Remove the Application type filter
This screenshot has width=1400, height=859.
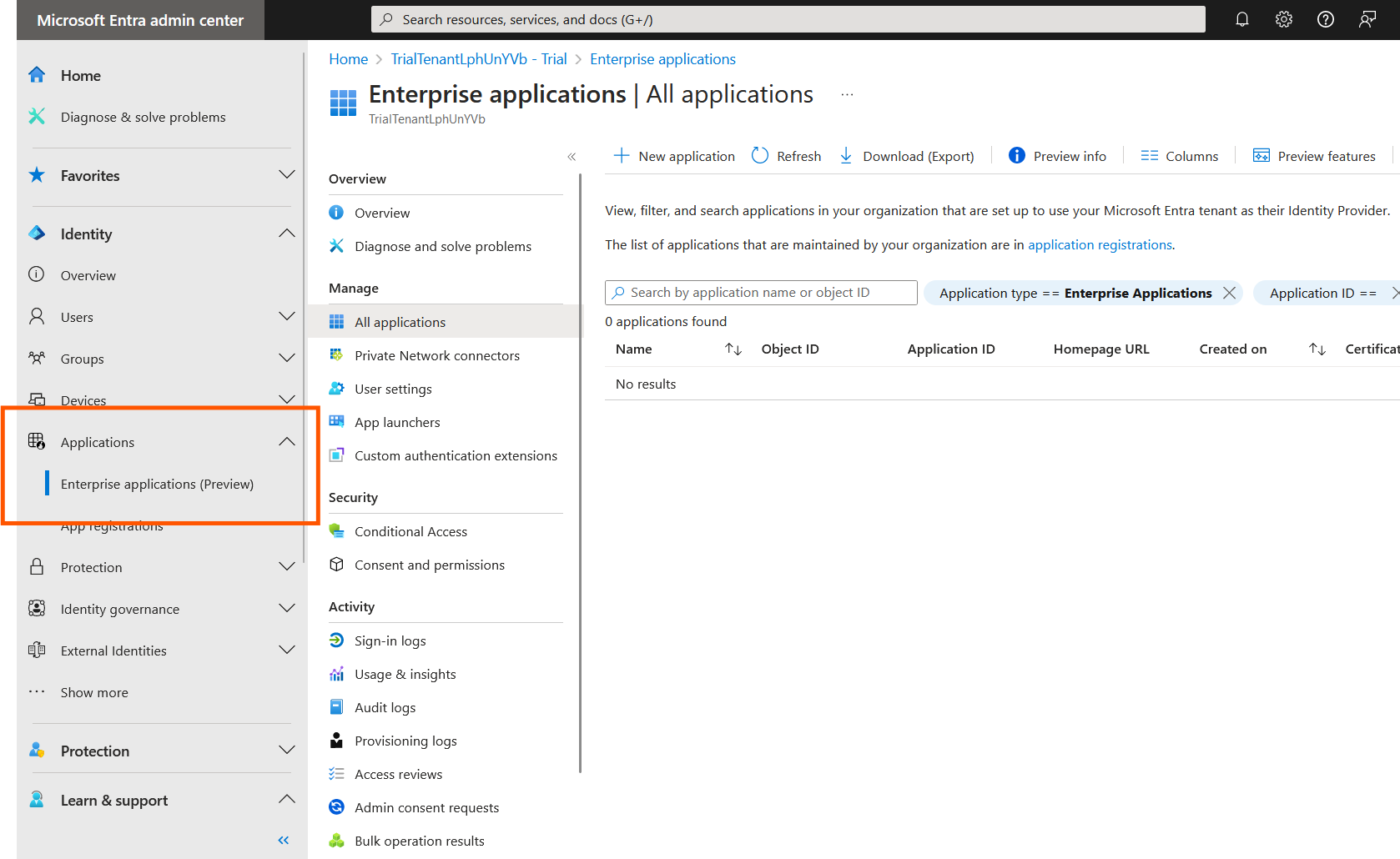point(1229,293)
